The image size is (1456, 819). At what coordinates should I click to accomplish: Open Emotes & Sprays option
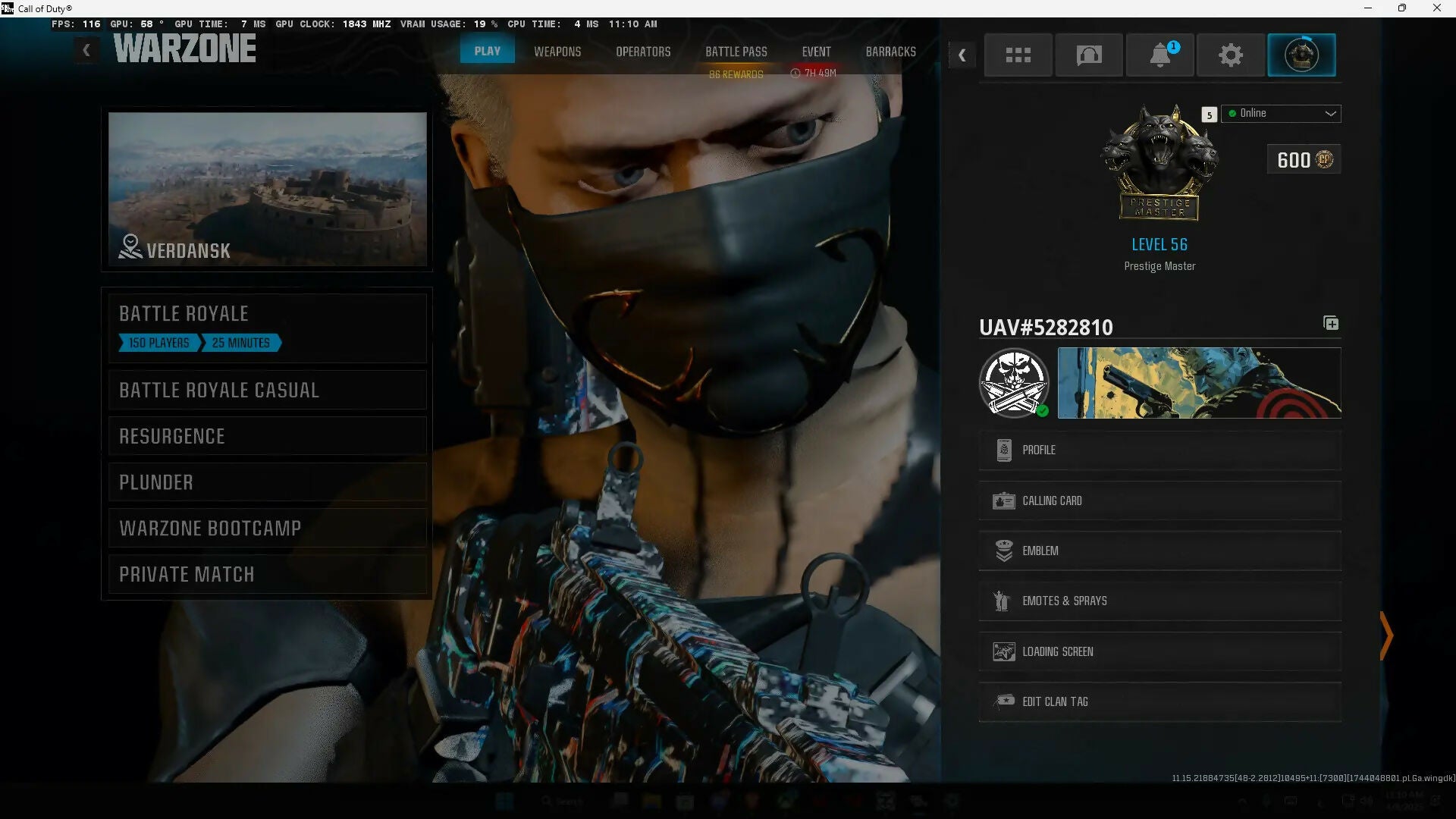[x=1159, y=601]
